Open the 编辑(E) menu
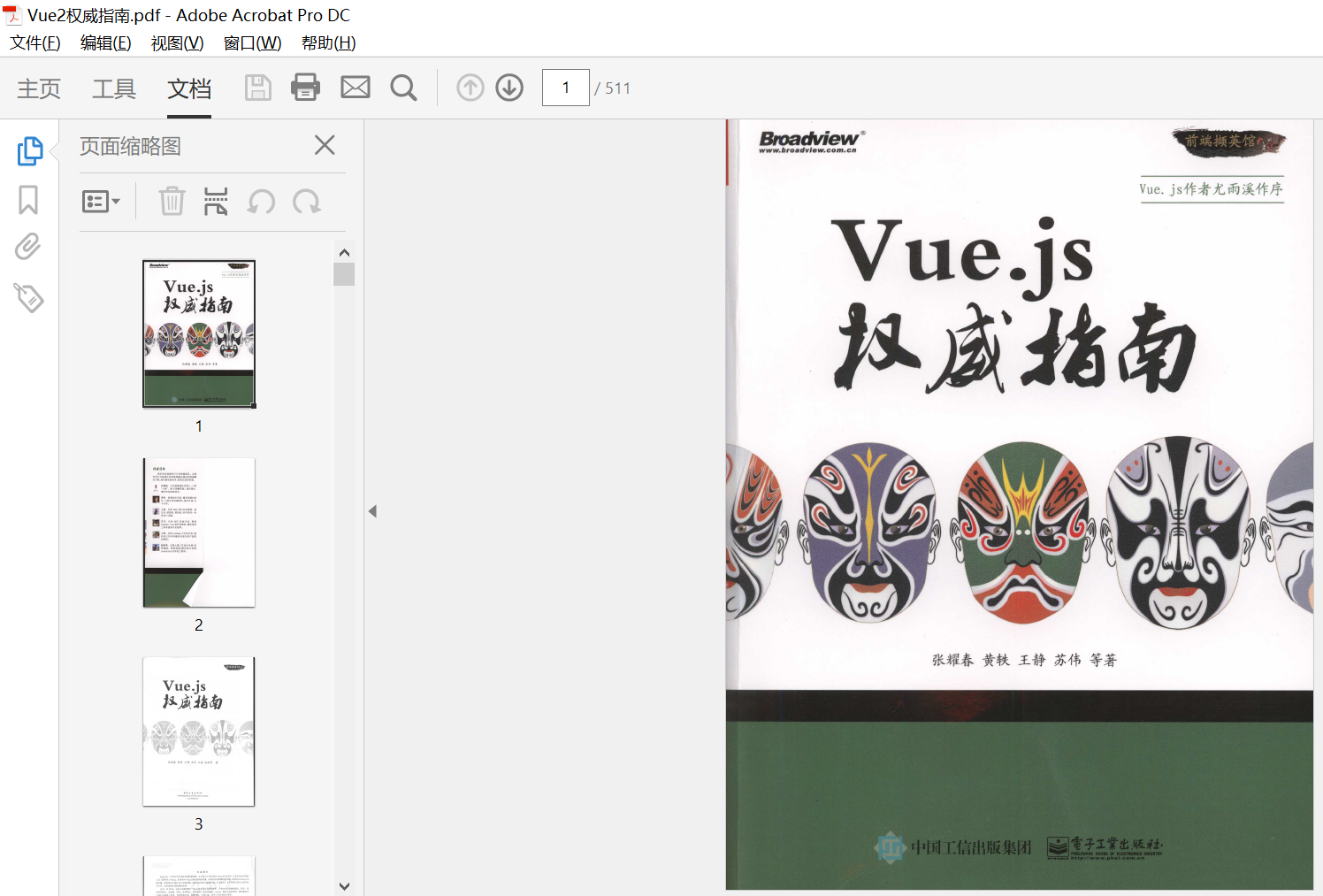The image size is (1323, 896). [x=105, y=43]
